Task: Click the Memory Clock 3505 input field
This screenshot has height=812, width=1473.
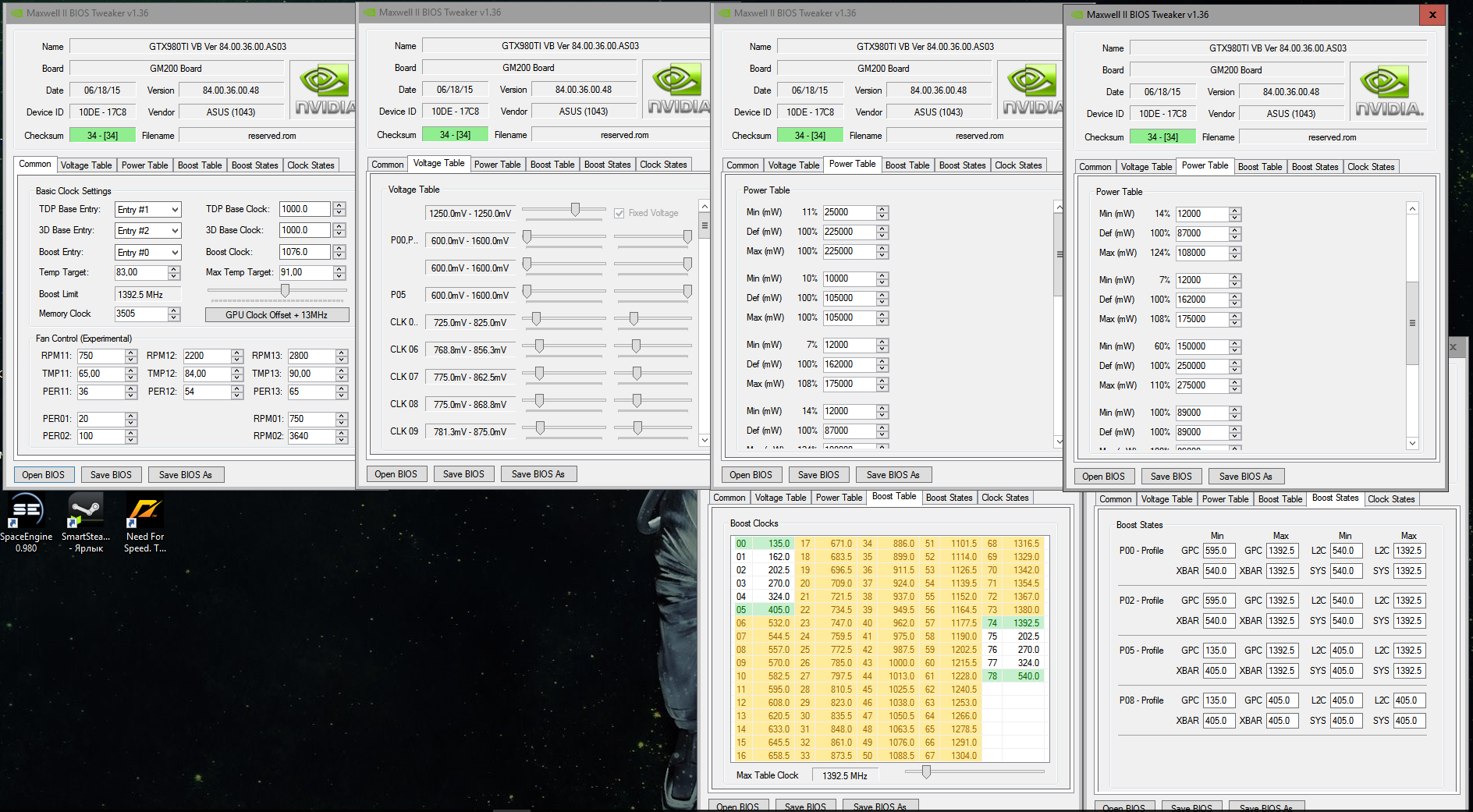Action: point(141,314)
